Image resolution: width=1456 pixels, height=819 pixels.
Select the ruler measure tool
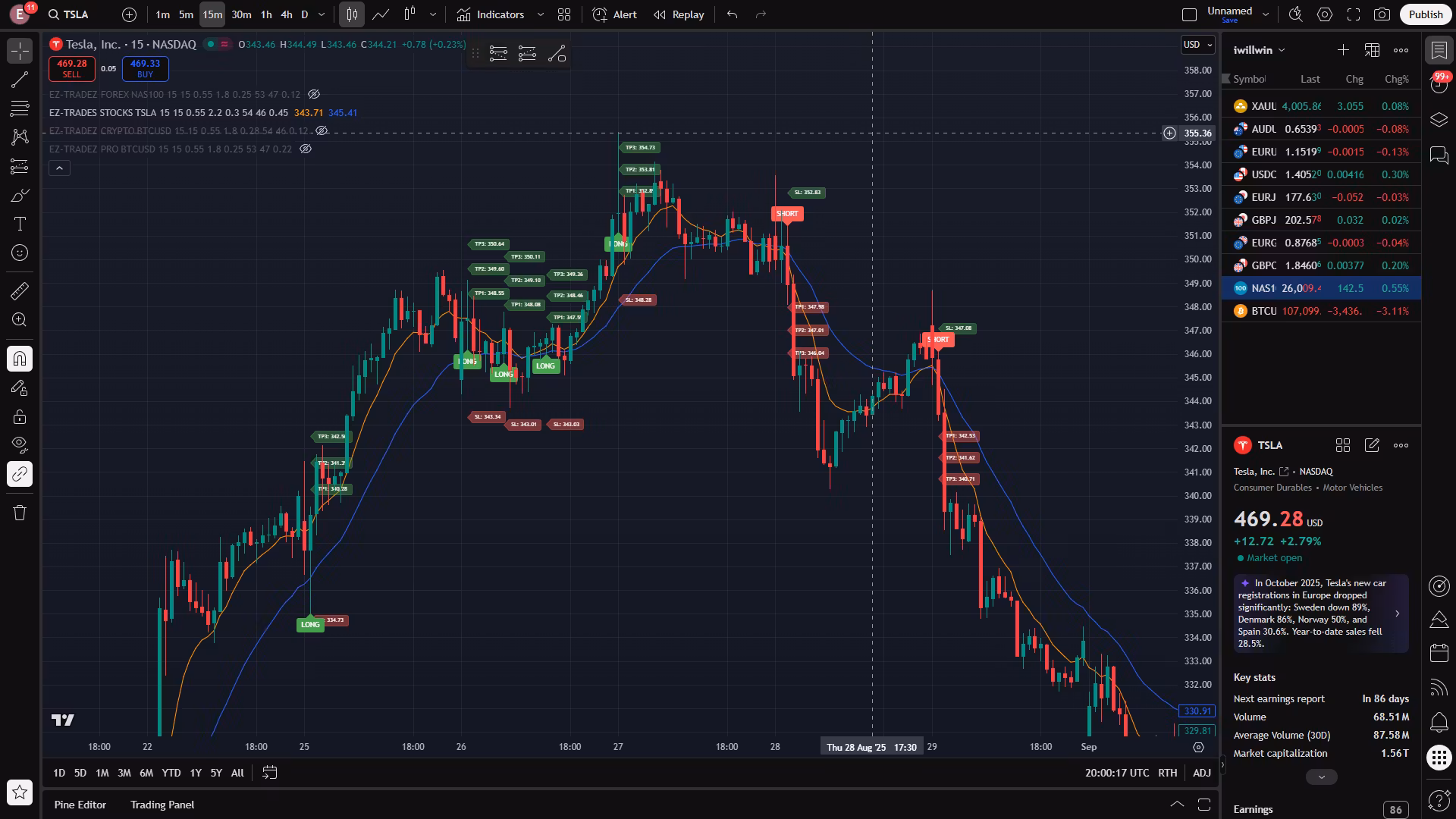(20, 290)
